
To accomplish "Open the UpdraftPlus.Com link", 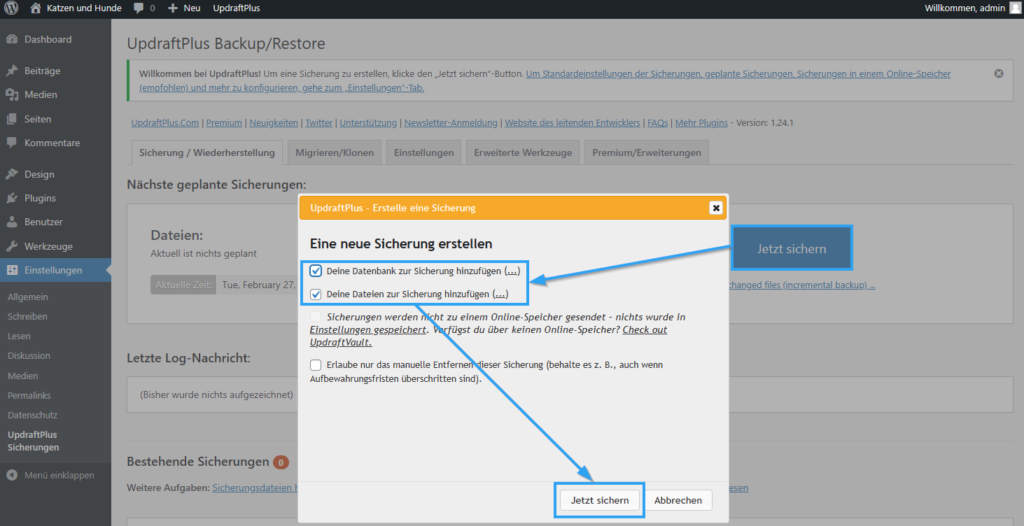I will 165,122.
